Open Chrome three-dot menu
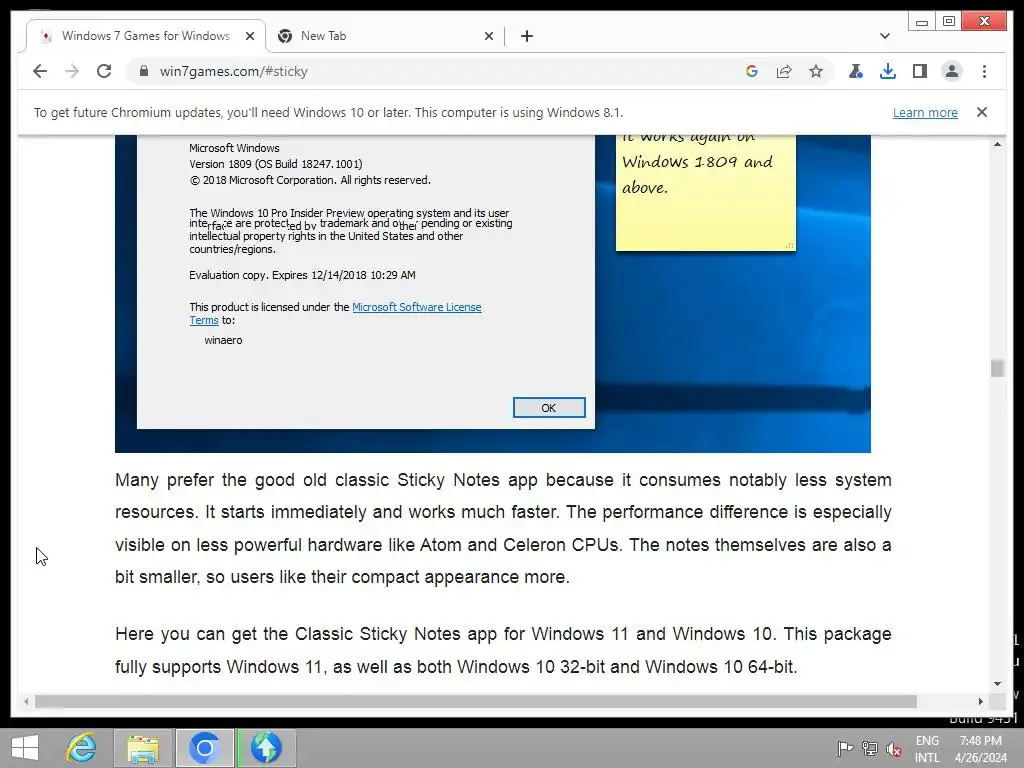 click(984, 71)
